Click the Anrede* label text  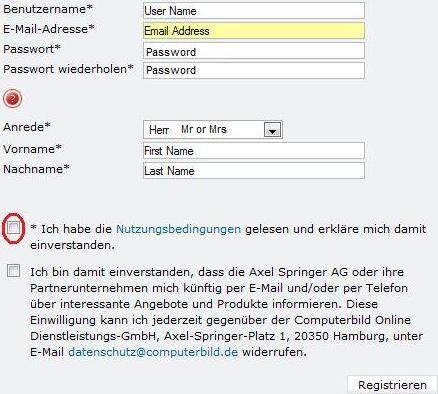point(27,127)
